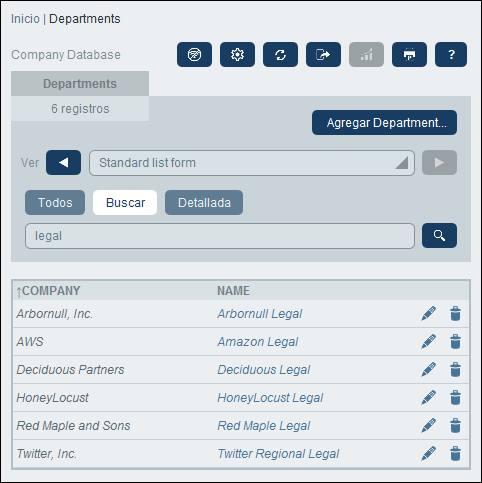Screen dimensions: 482x483
Task: Go to Inicio in the breadcrumb
Action: coord(25,19)
